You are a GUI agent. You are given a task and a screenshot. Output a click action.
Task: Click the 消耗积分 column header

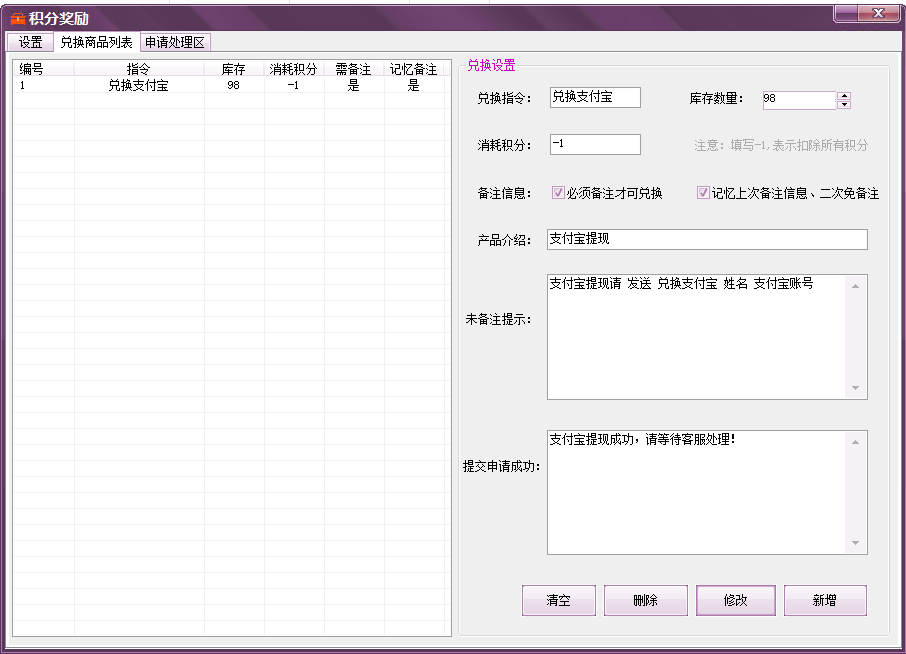[x=293, y=69]
